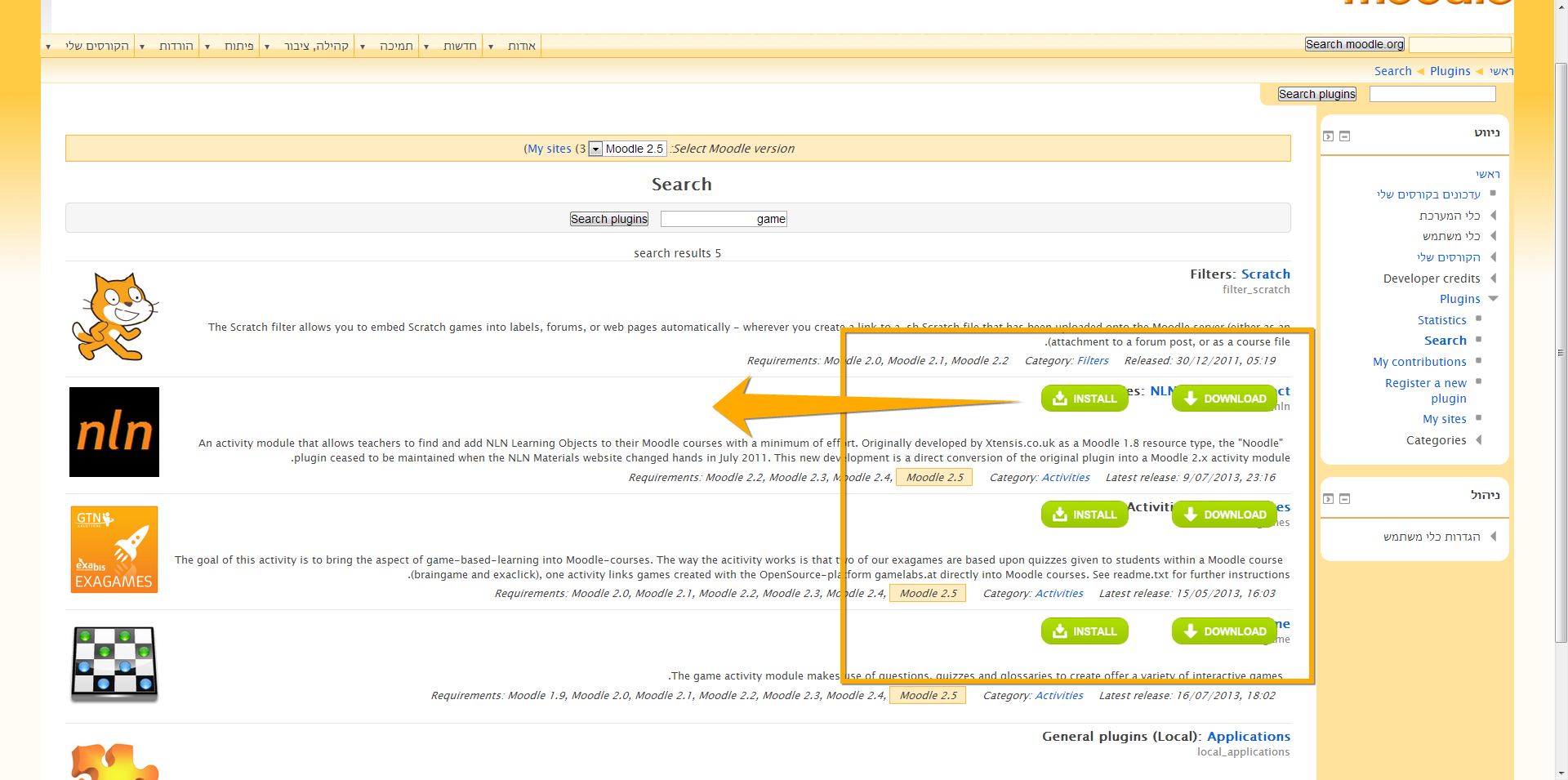Image resolution: width=1568 pixels, height=780 pixels.
Task: Click the top-right Search plugins button
Action: [1317, 94]
